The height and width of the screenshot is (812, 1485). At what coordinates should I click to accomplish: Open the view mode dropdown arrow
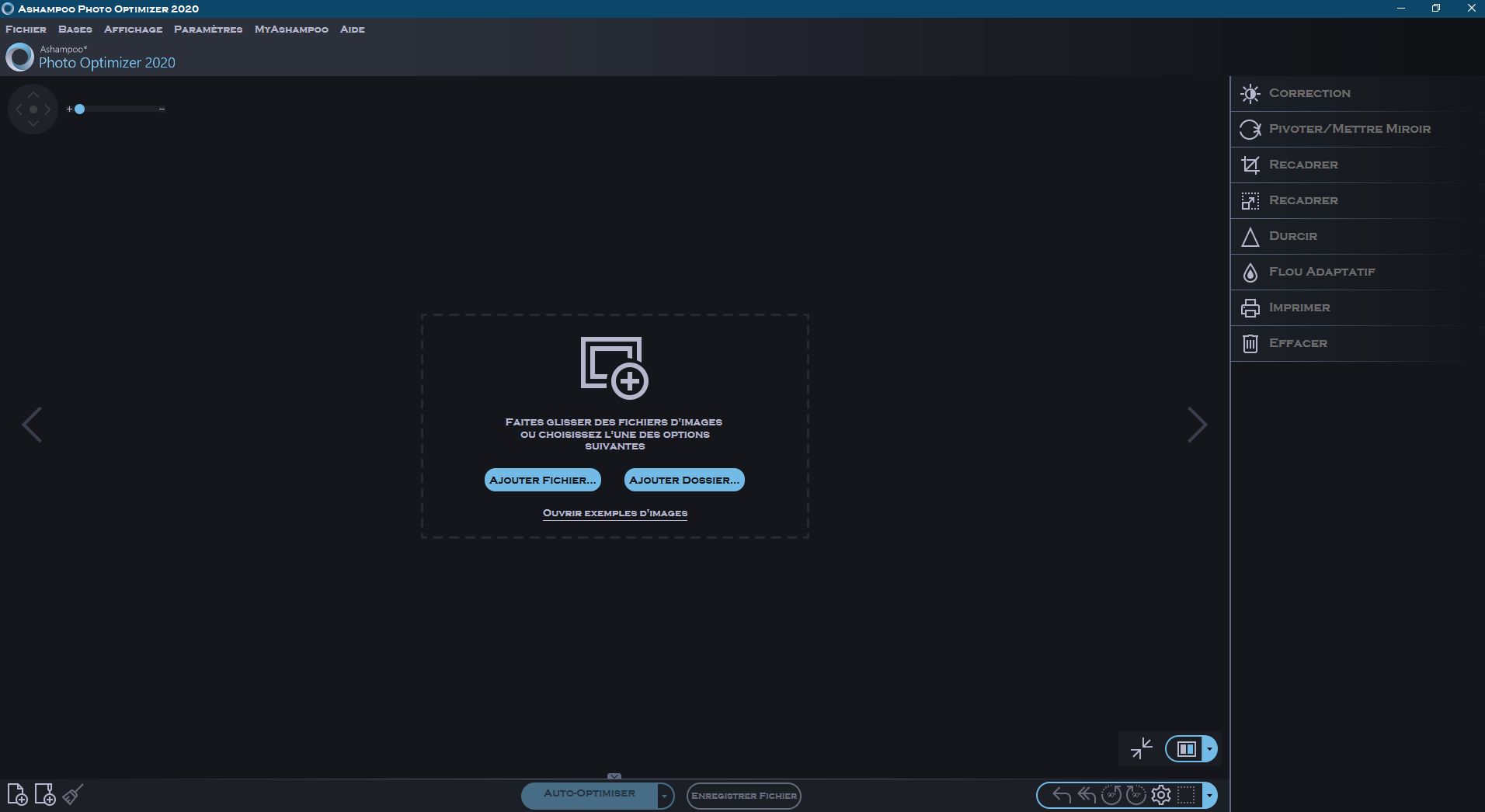[1209, 749]
